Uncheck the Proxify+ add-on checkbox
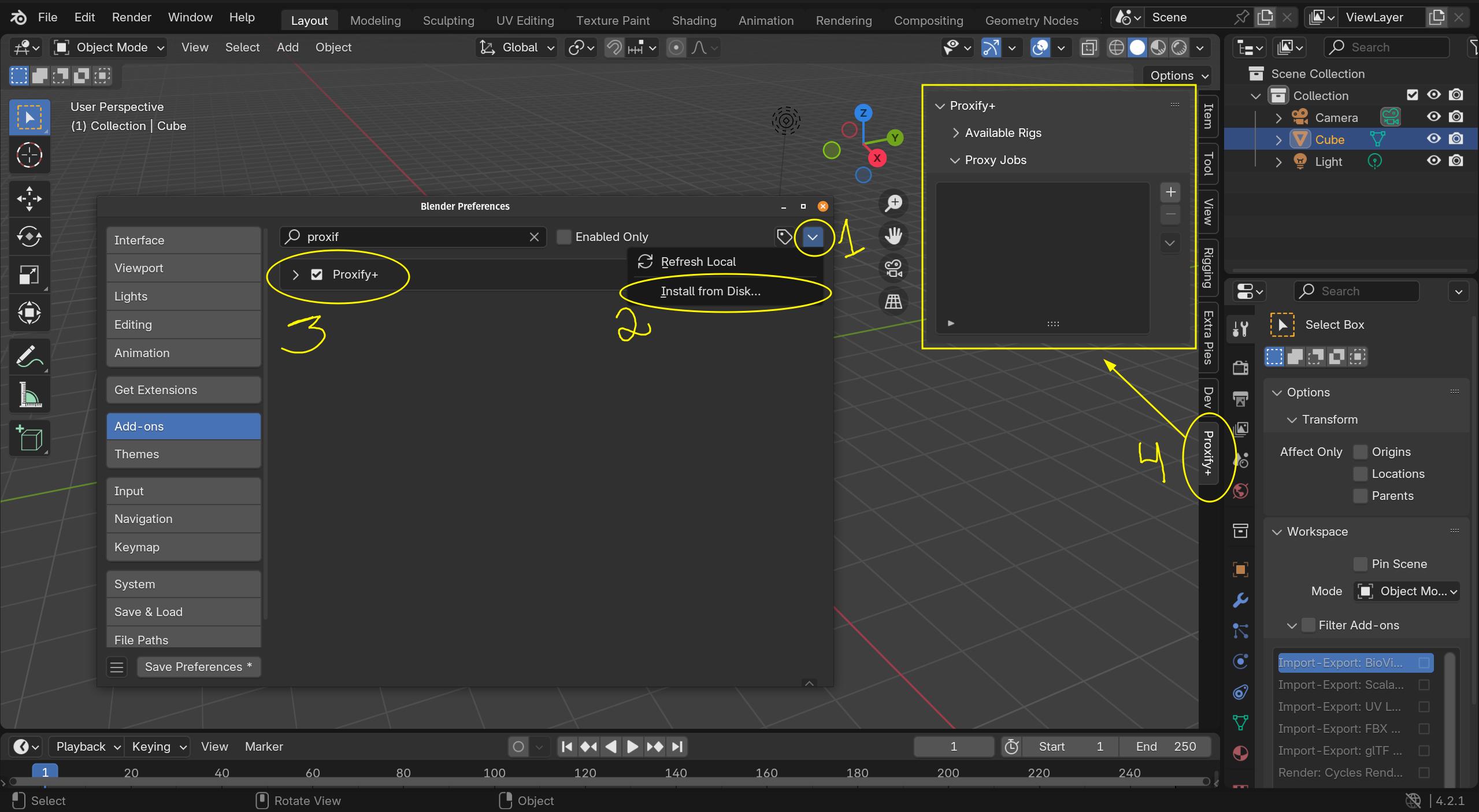 pyautogui.click(x=317, y=275)
